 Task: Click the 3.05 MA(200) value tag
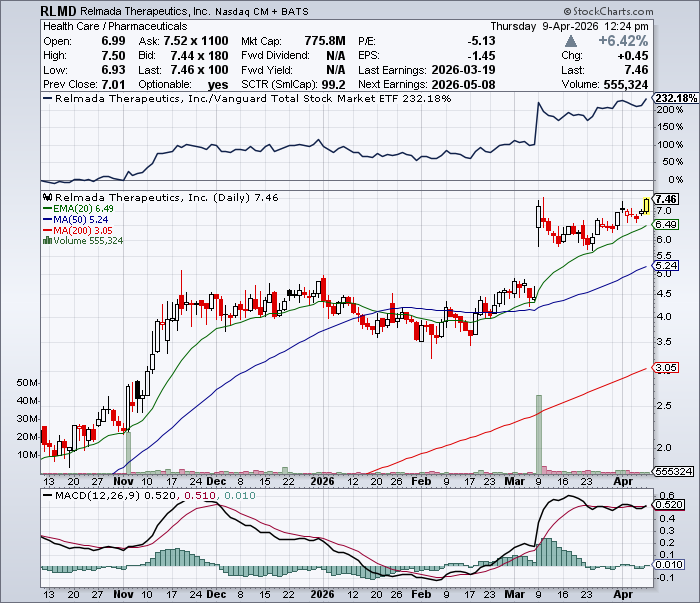tap(666, 368)
